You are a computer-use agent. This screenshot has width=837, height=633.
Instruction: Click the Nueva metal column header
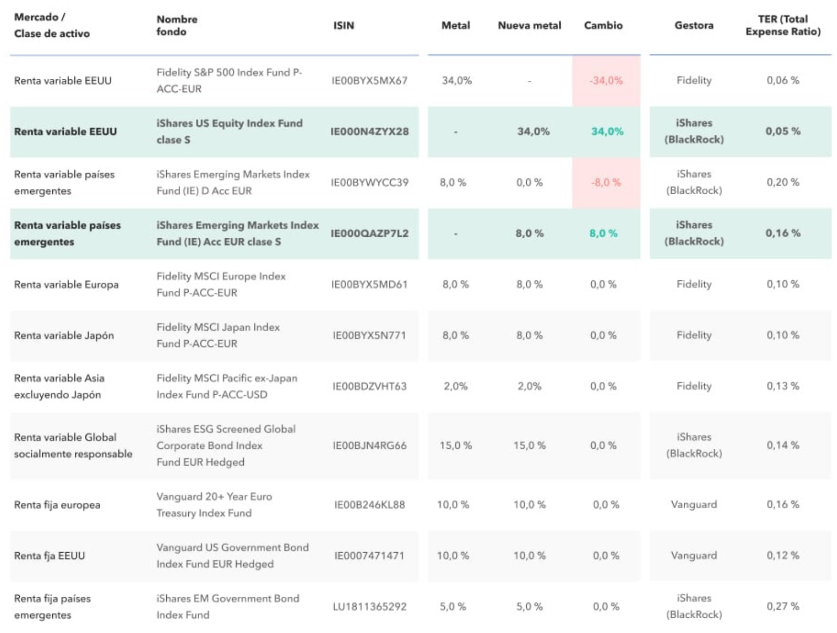pyautogui.click(x=529, y=26)
